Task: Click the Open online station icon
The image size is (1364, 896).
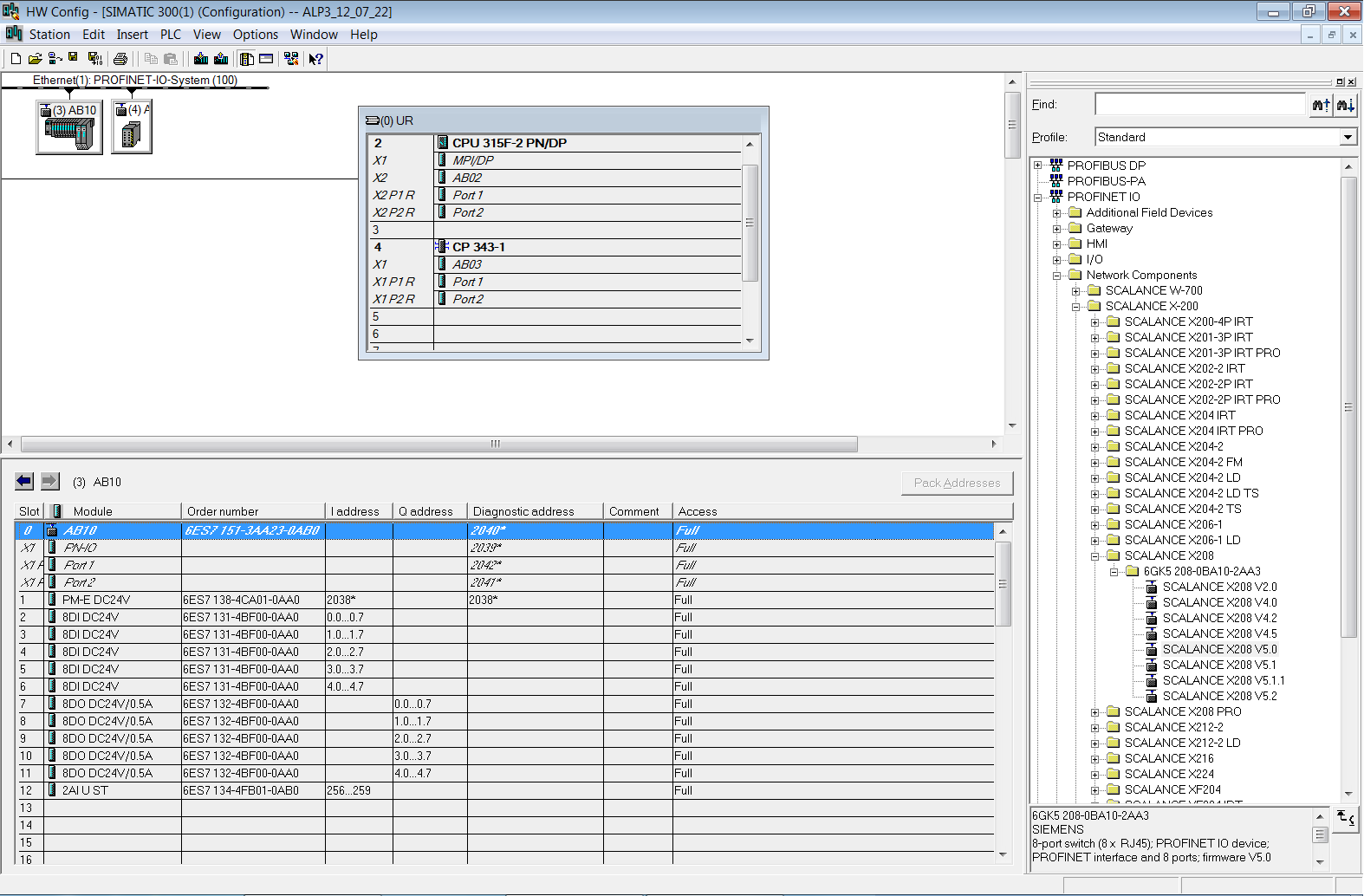Action: (x=55, y=59)
